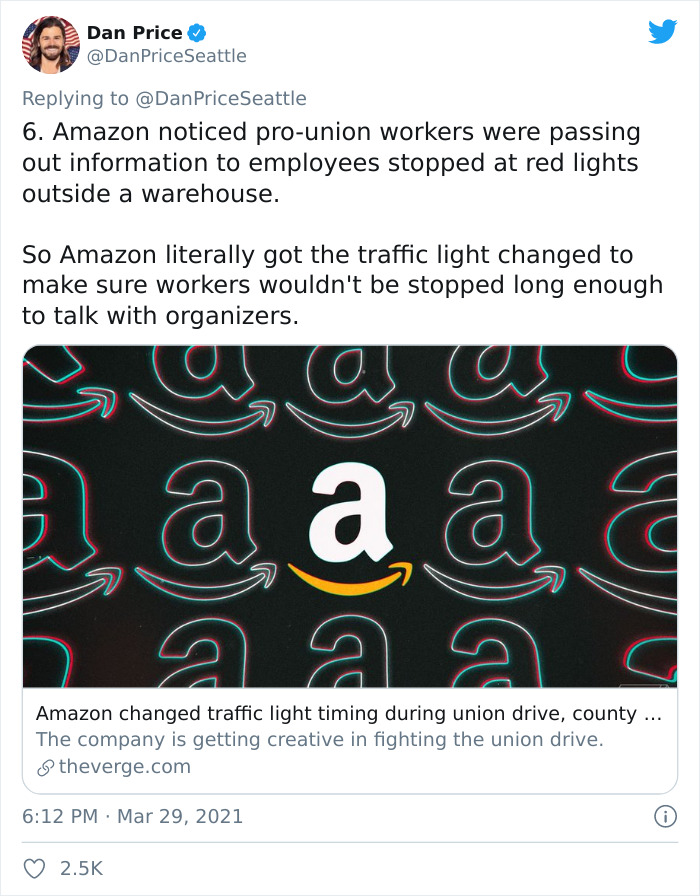Screen dimensions: 700x896
Task: Click the circled i indicator at bottom right
Action: [x=666, y=817]
